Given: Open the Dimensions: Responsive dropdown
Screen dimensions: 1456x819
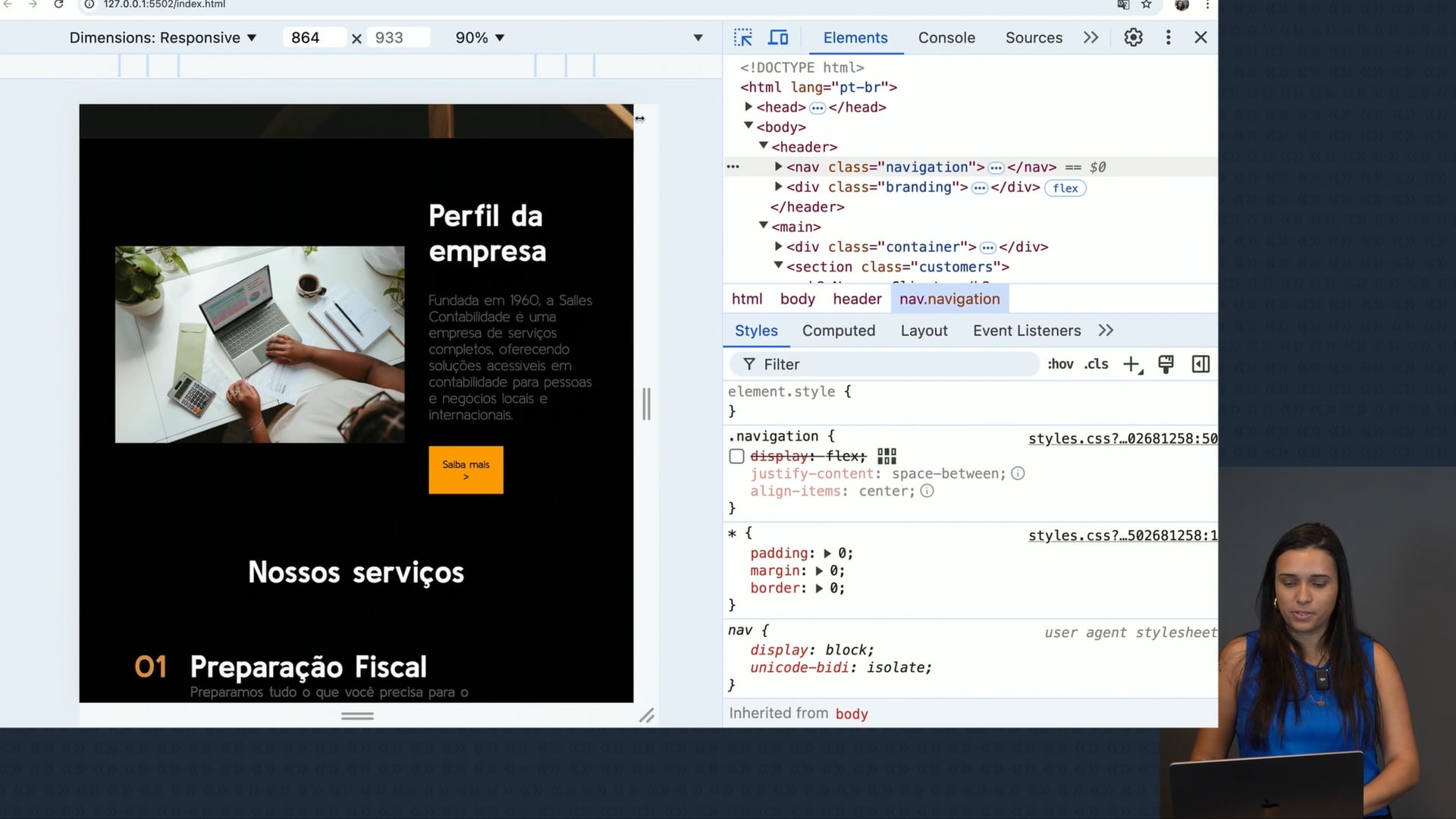Looking at the screenshot, I should pyautogui.click(x=163, y=38).
